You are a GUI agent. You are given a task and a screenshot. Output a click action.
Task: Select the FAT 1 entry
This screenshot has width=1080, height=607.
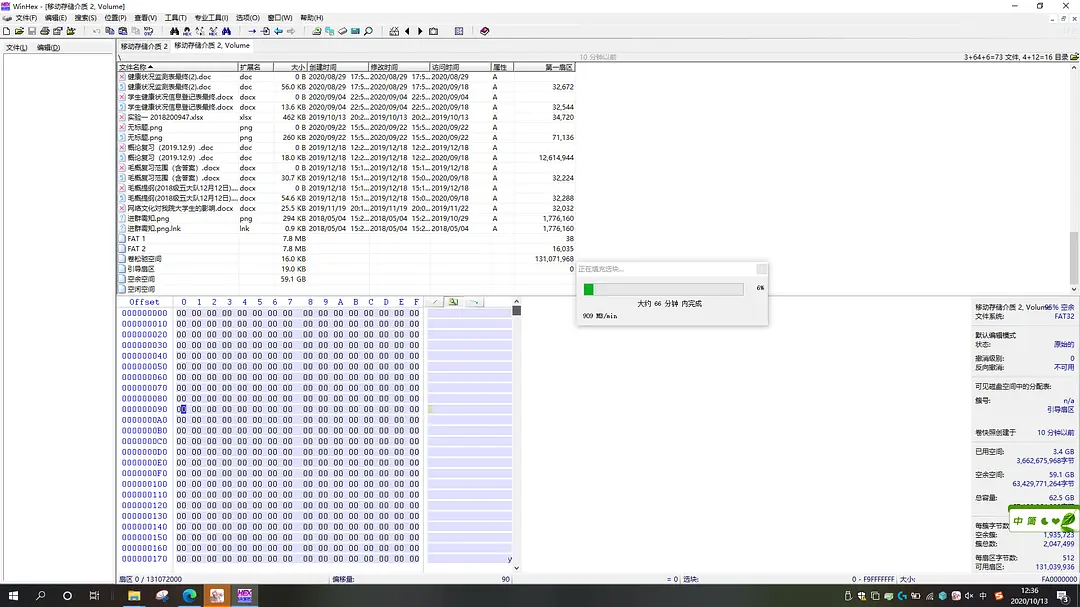(136, 239)
